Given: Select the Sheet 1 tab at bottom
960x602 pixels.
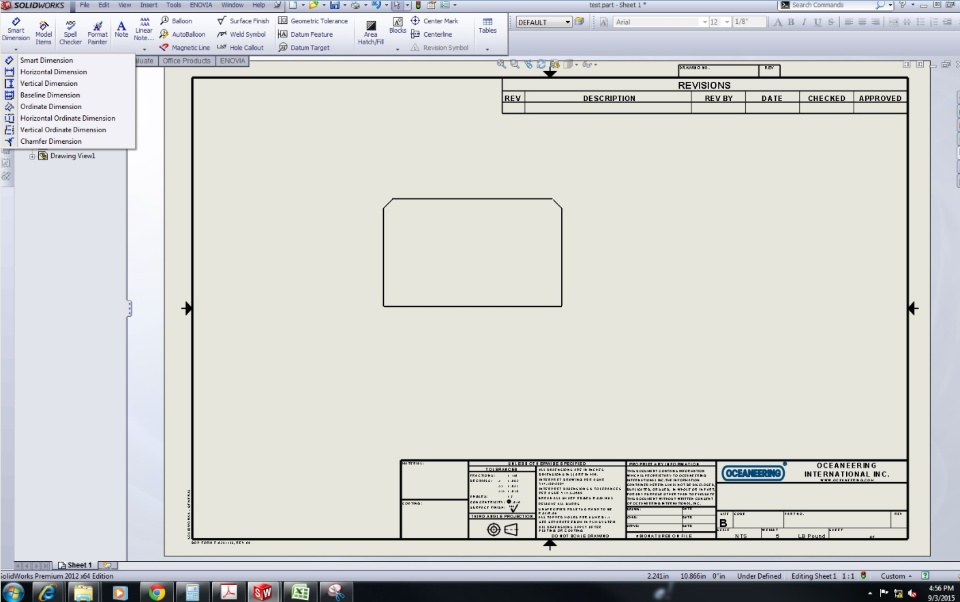Looking at the screenshot, I should tap(75, 565).
